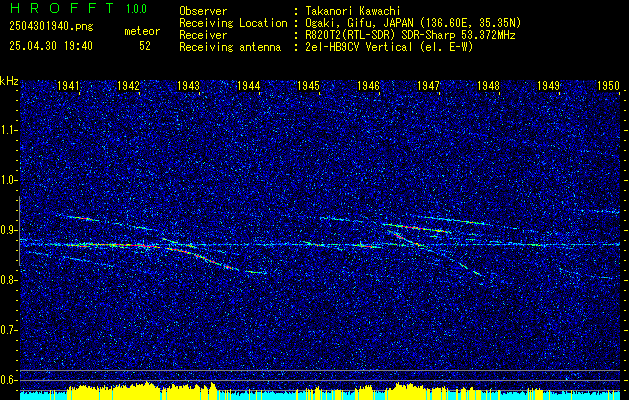Click the 0.8 frequency axis label

coord(9,280)
